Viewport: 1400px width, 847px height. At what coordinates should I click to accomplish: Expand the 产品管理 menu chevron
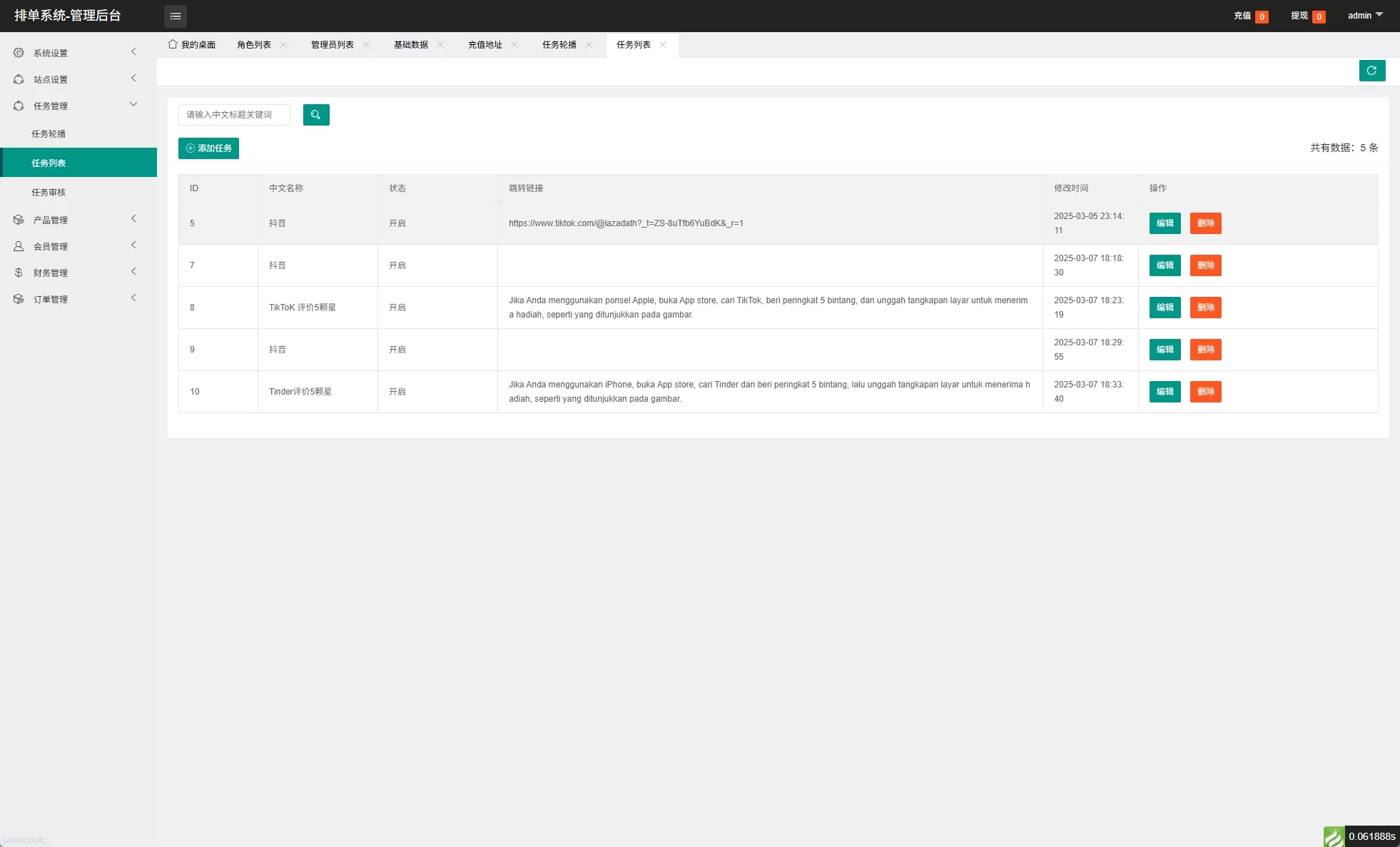[x=133, y=219]
